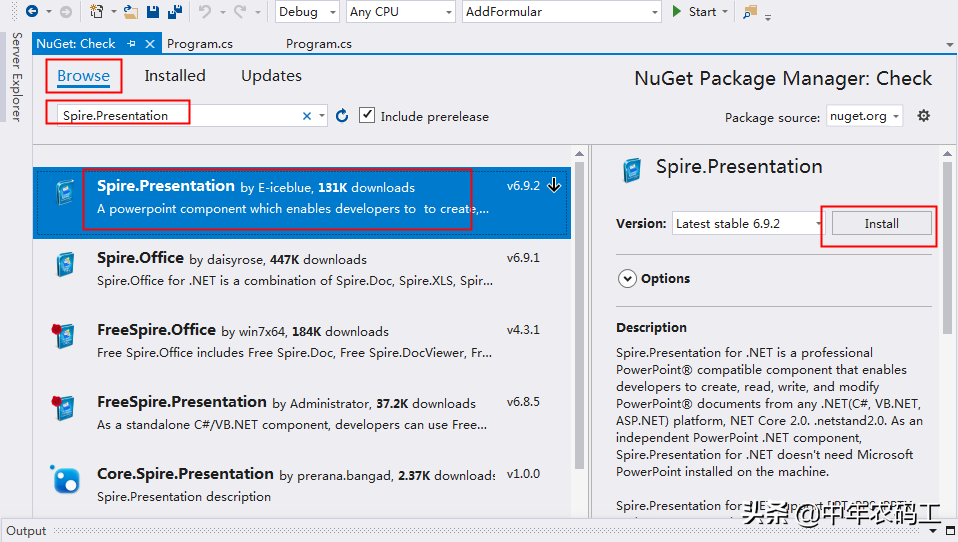The image size is (958, 542).
Task: Click the download arrow next to v6.9.2
Action: (554, 185)
